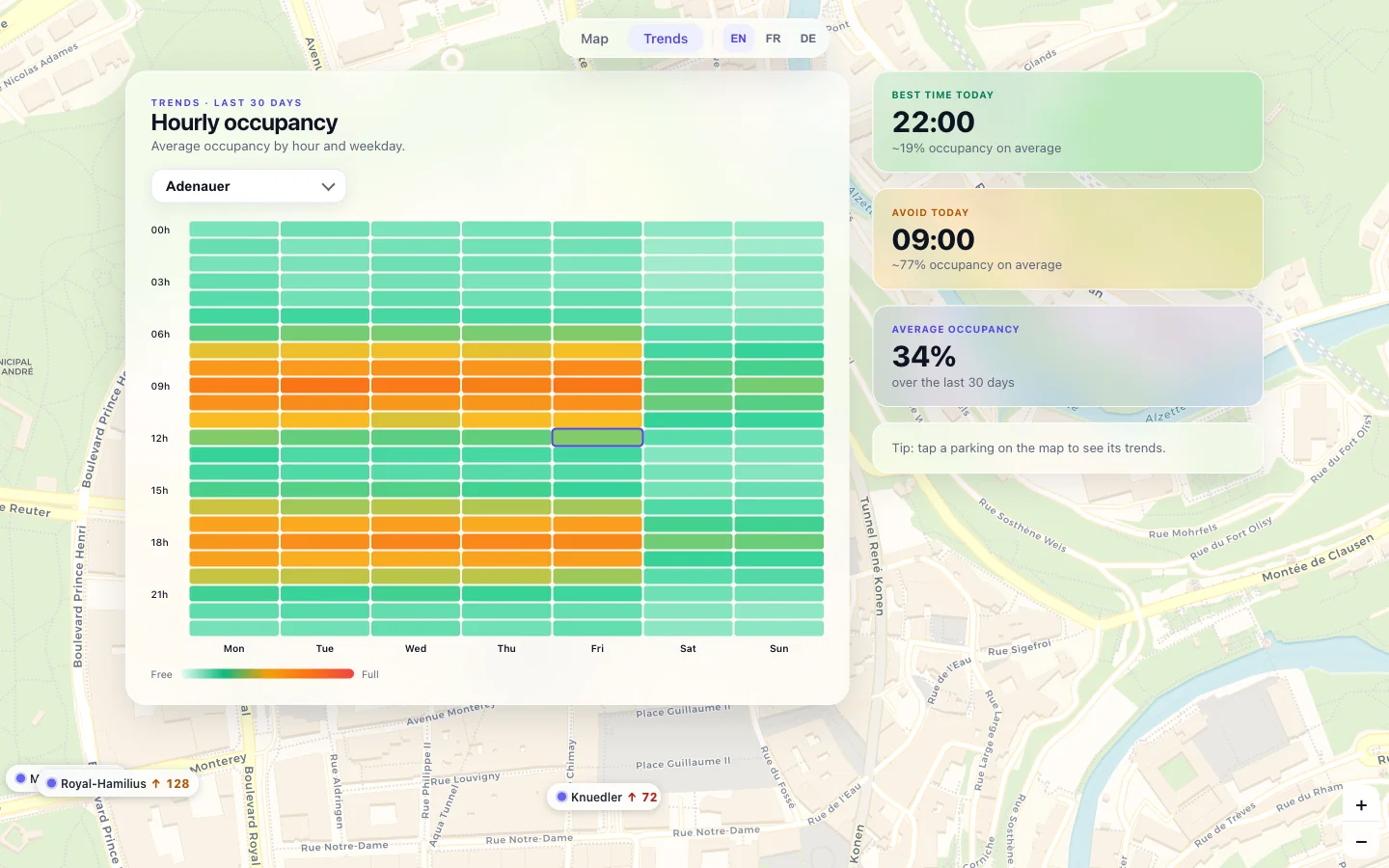Click the Sunday 00h heatmap cell
Image resolution: width=1389 pixels, height=868 pixels.
point(779,229)
